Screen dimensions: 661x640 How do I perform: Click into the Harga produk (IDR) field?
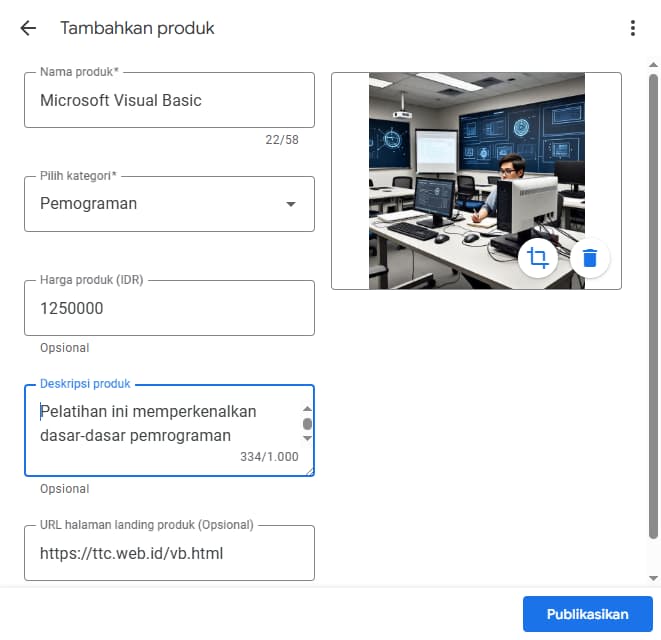[169, 308]
